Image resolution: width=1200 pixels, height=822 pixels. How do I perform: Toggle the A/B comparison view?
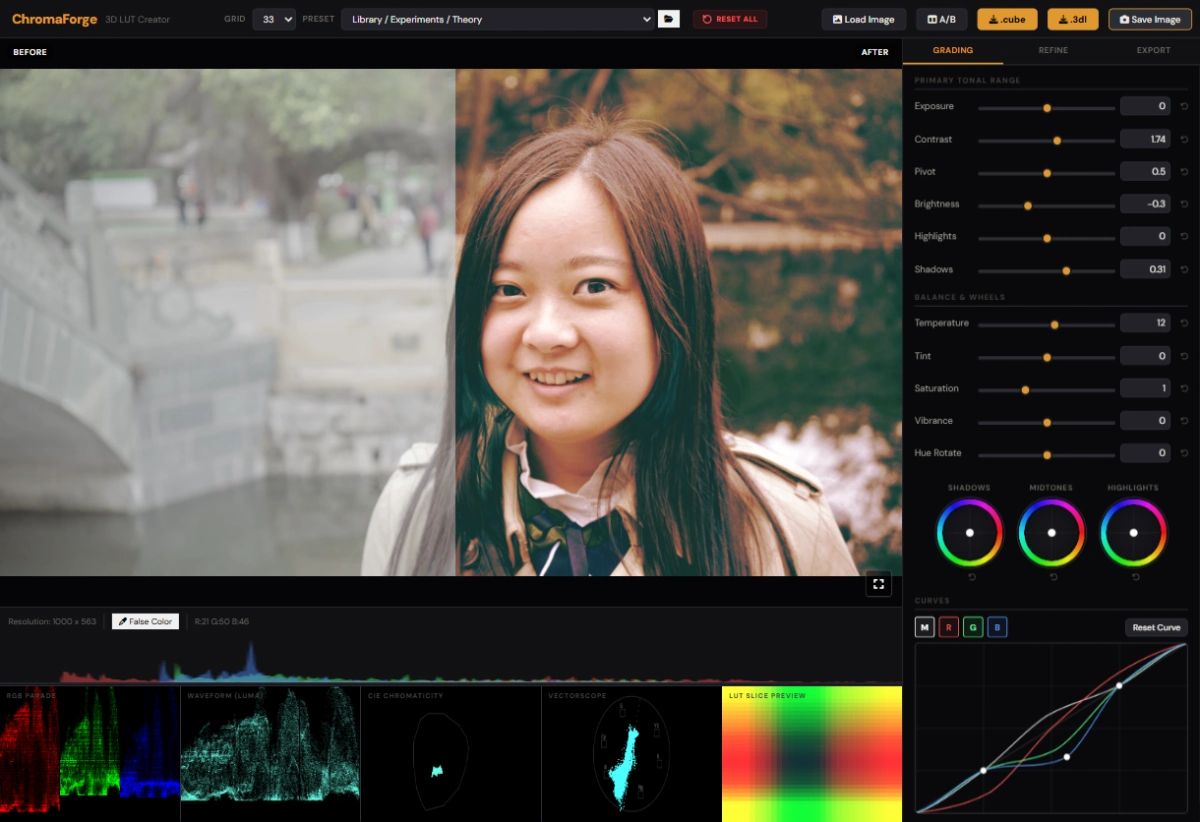coord(942,19)
